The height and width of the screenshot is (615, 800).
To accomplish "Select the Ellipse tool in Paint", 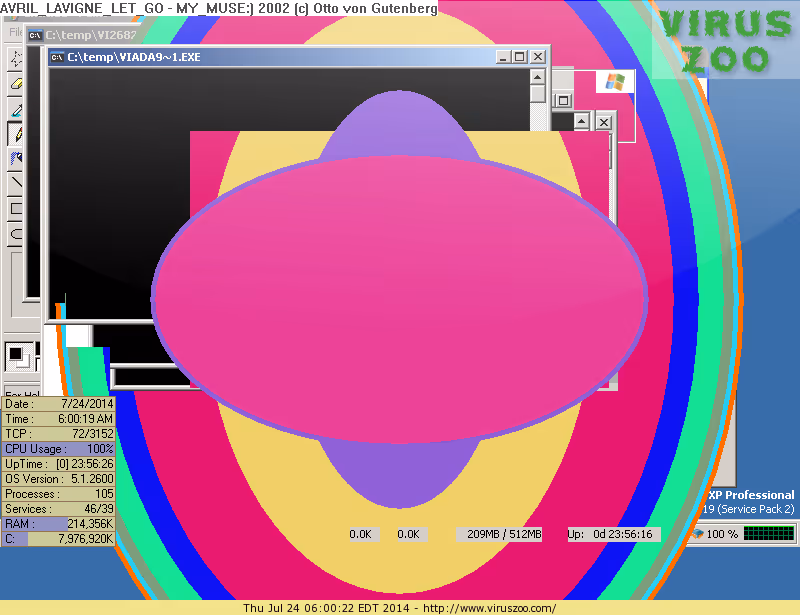I will click(16, 233).
